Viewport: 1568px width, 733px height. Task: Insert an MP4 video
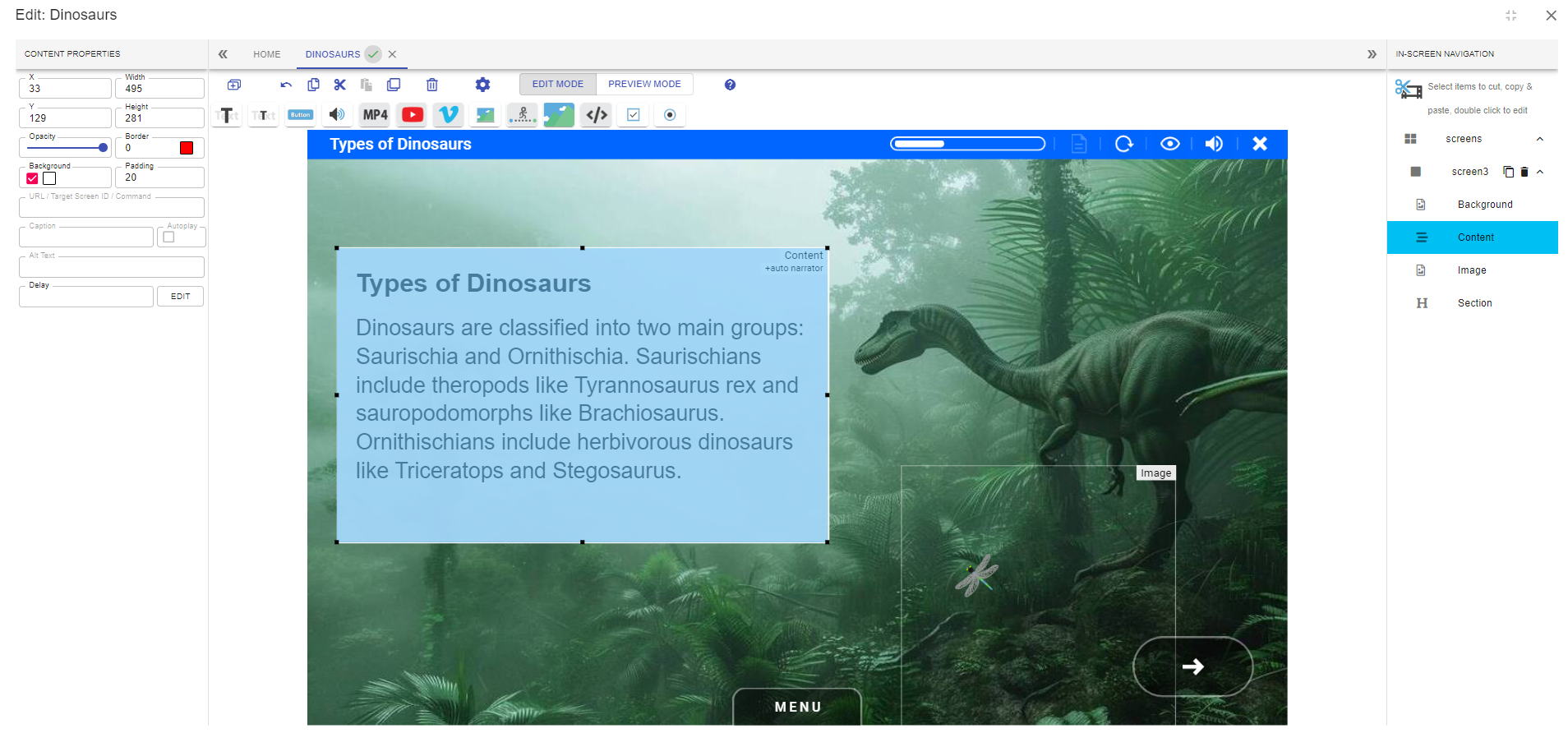tap(376, 115)
